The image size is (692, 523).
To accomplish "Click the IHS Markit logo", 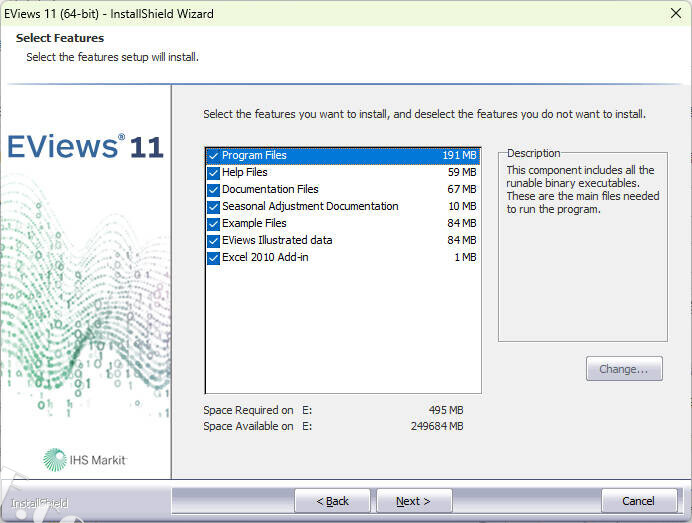I will [85, 459].
